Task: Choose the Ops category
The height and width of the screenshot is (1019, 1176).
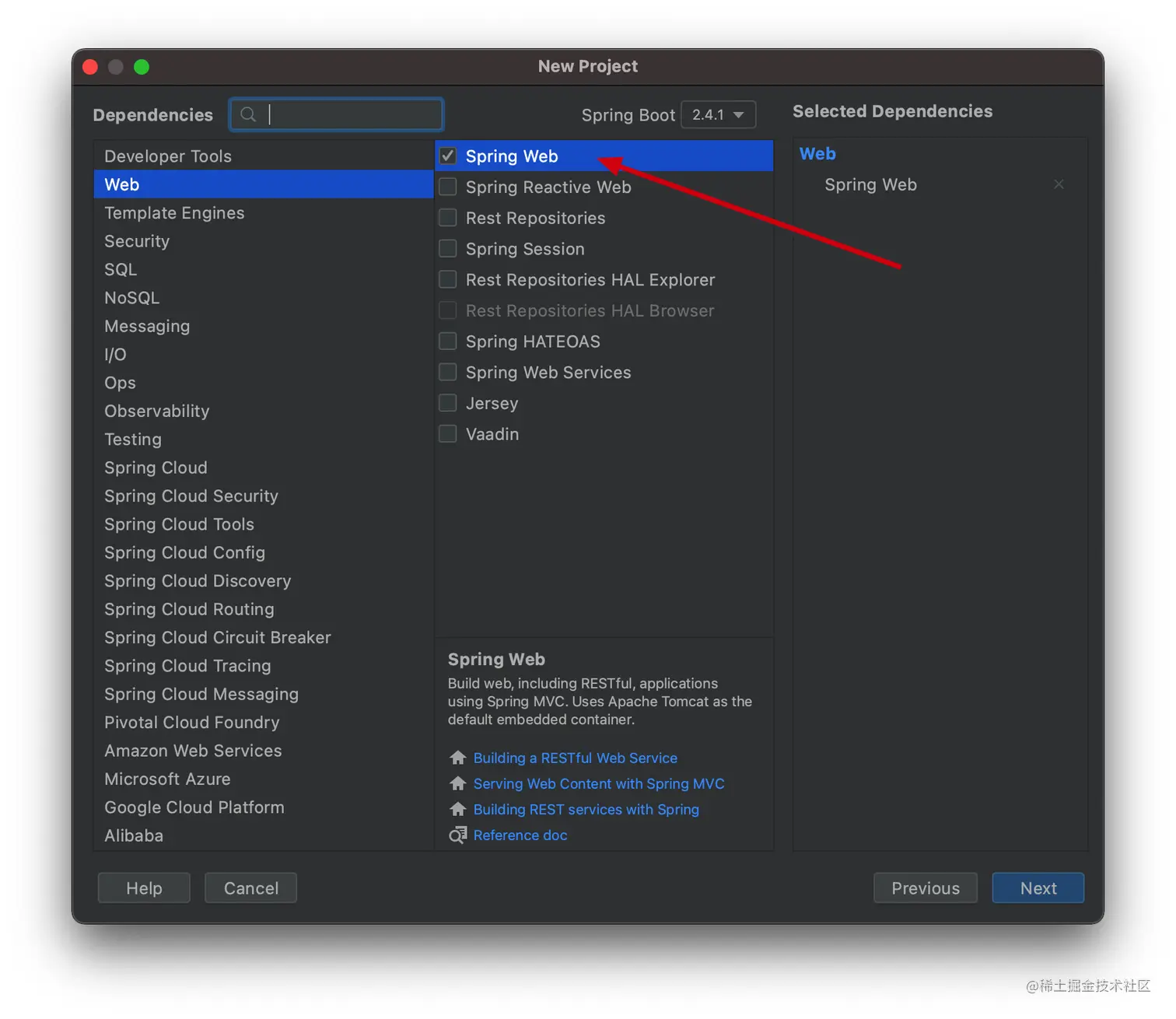Action: pyautogui.click(x=263, y=383)
